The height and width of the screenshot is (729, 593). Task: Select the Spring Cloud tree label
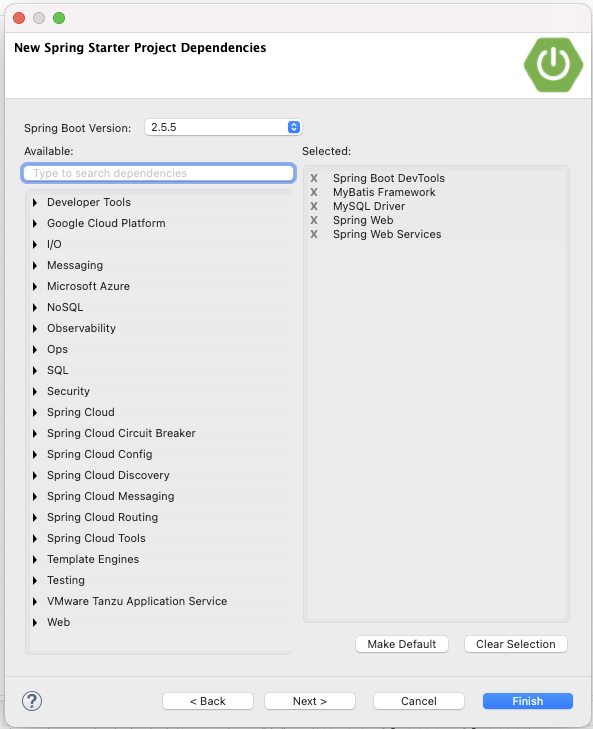point(81,412)
